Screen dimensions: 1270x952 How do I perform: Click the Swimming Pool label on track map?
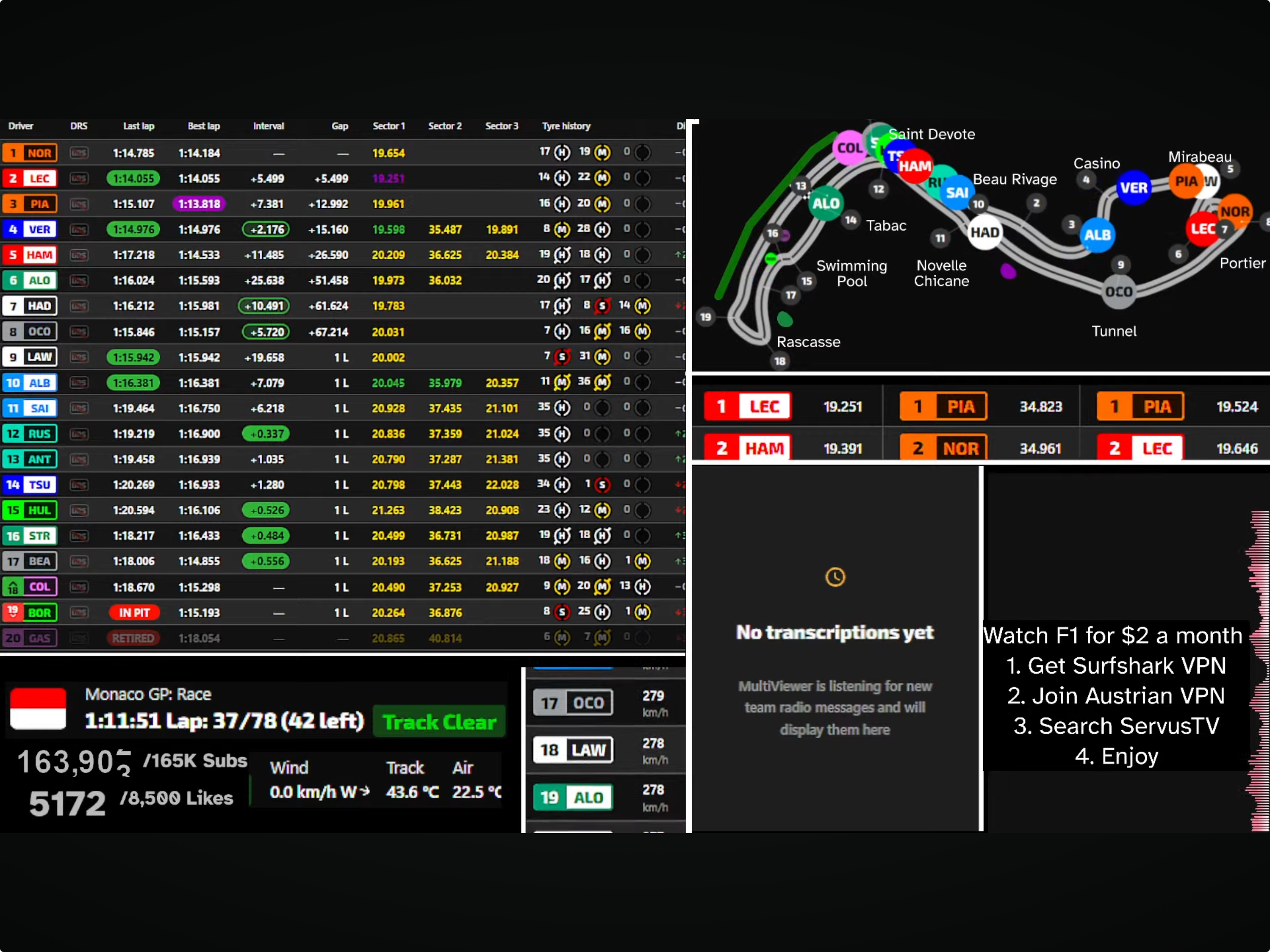pos(852,273)
